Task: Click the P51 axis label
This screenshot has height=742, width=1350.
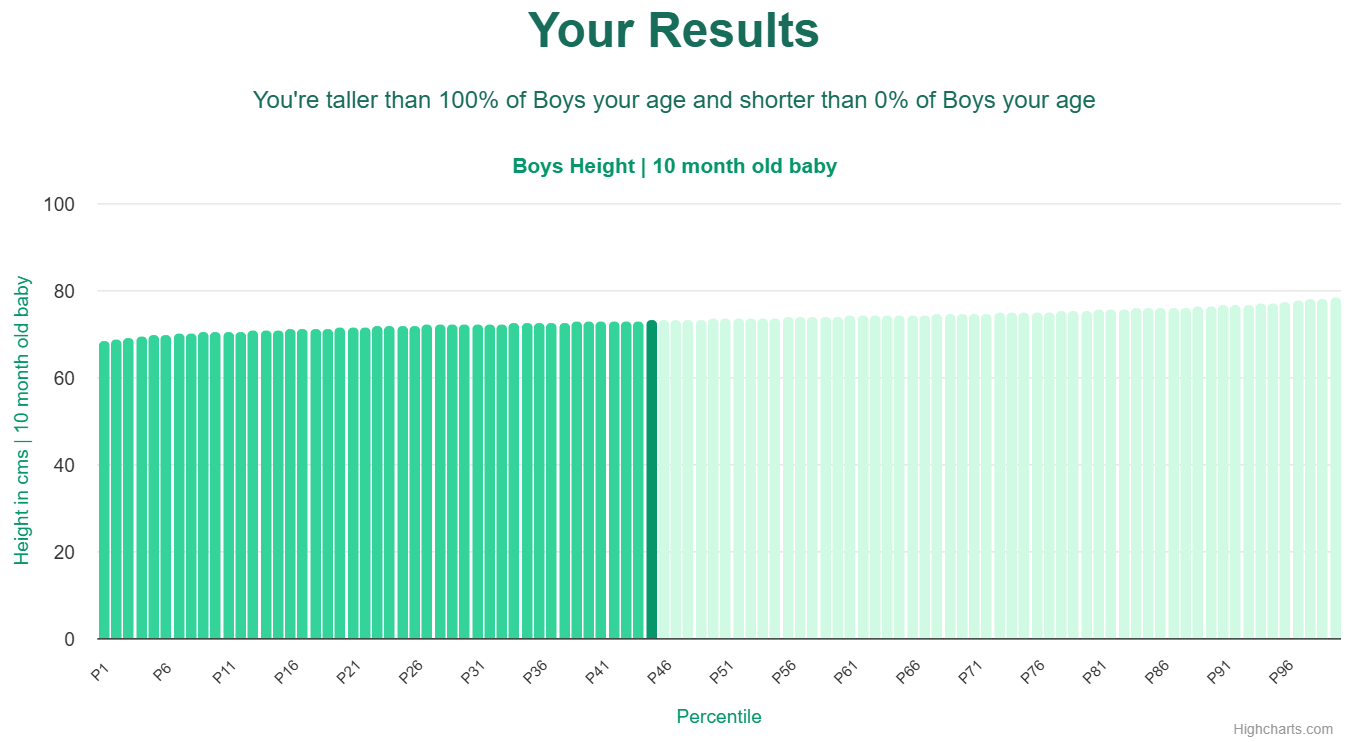Action: click(x=721, y=672)
